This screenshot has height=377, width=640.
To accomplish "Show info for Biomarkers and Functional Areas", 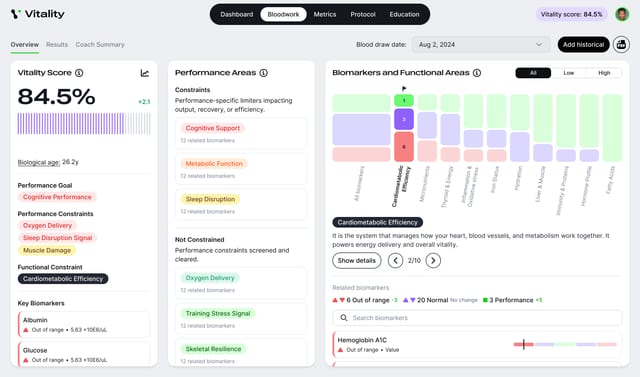I will [x=477, y=73].
